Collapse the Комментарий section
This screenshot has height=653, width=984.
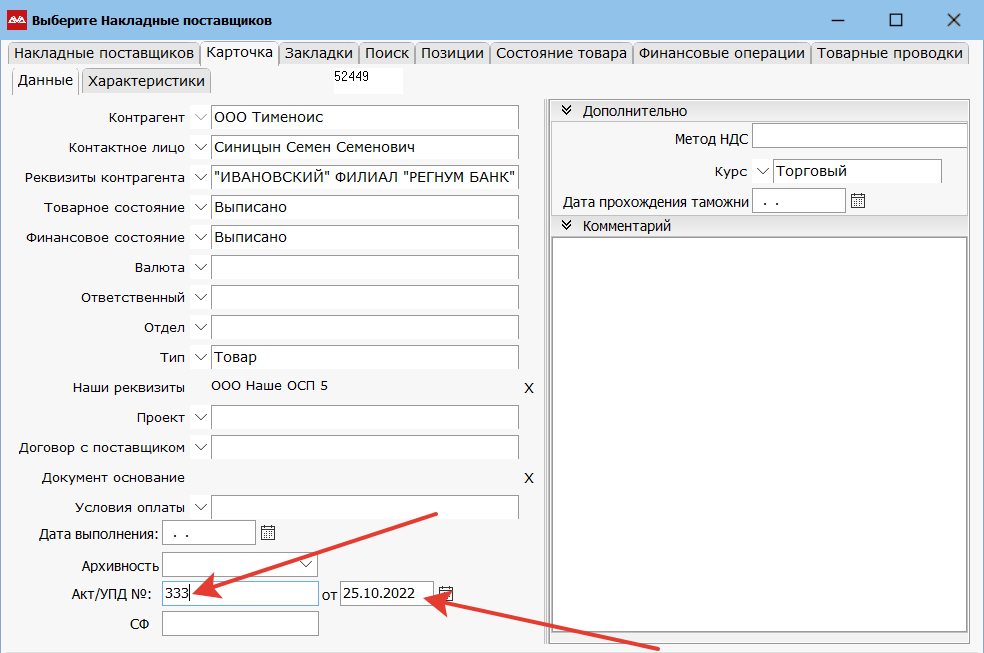pyautogui.click(x=567, y=225)
